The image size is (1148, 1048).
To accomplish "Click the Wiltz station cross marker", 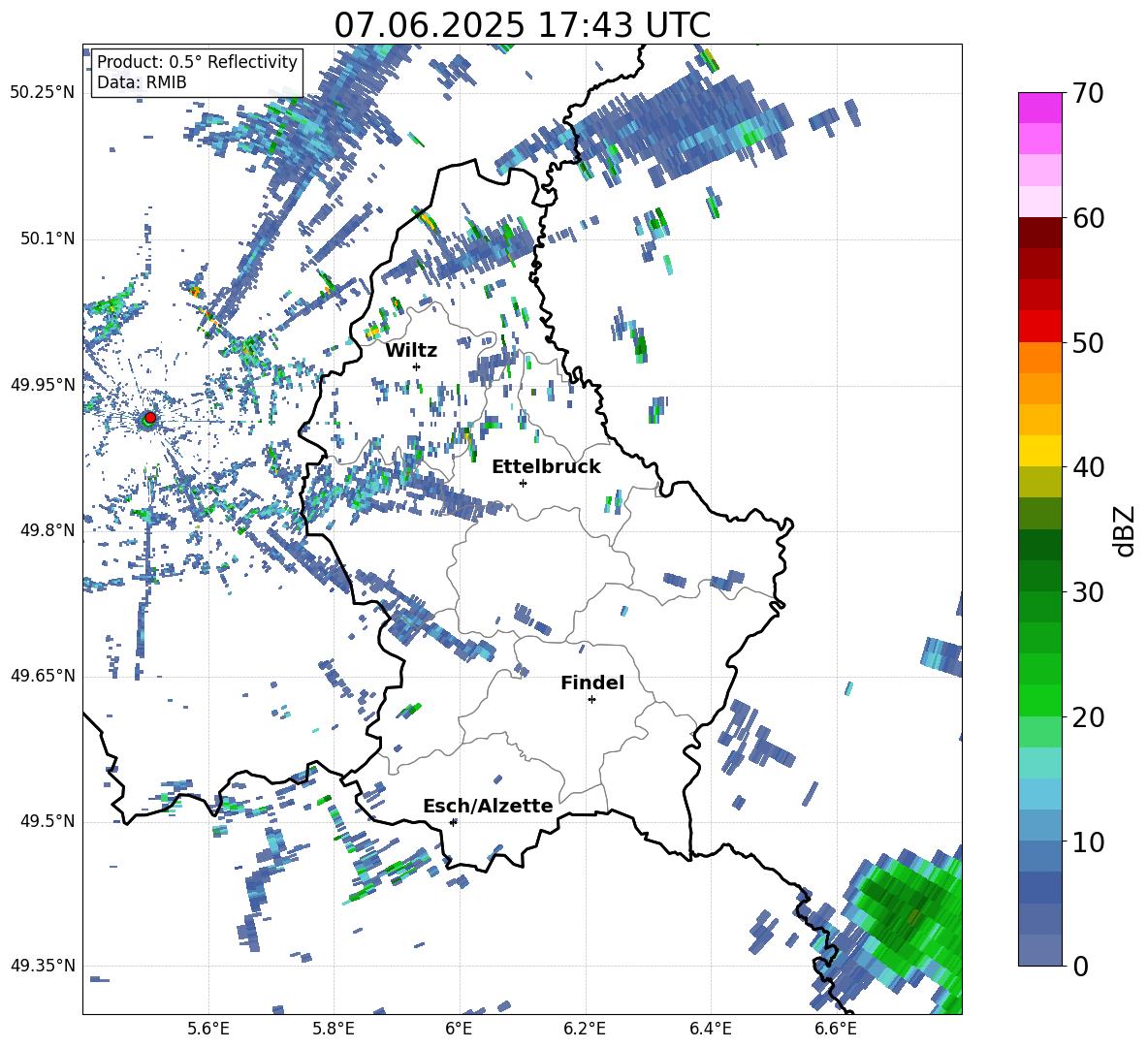I will tap(417, 366).
